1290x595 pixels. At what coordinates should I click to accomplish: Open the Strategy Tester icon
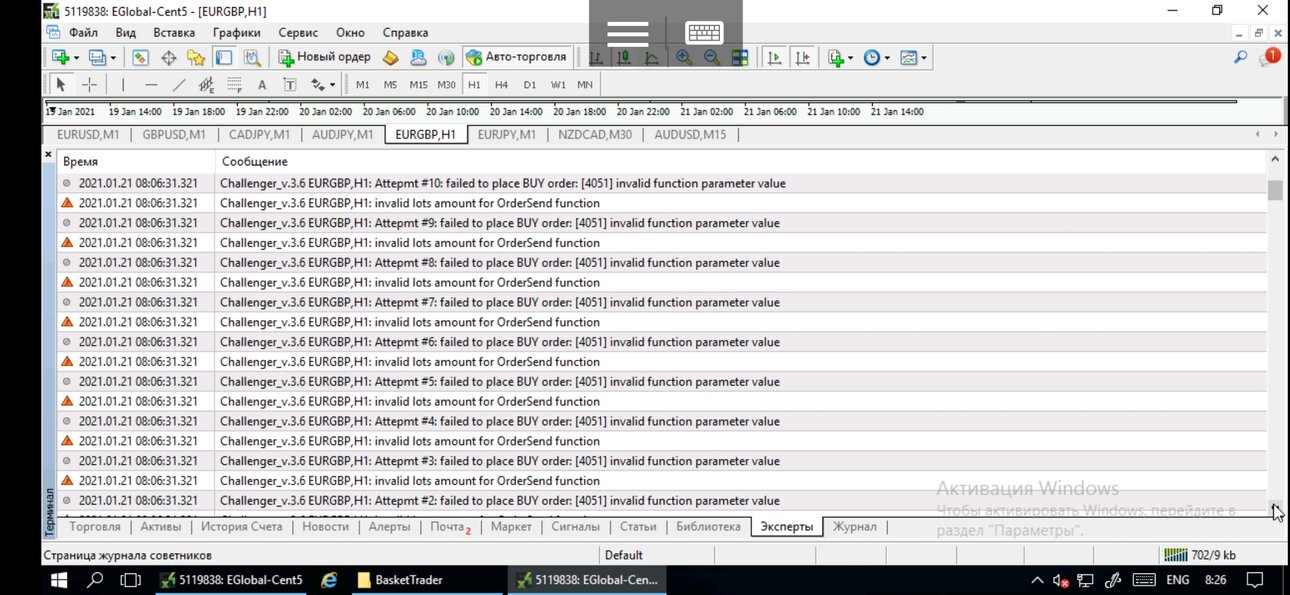coord(252,58)
